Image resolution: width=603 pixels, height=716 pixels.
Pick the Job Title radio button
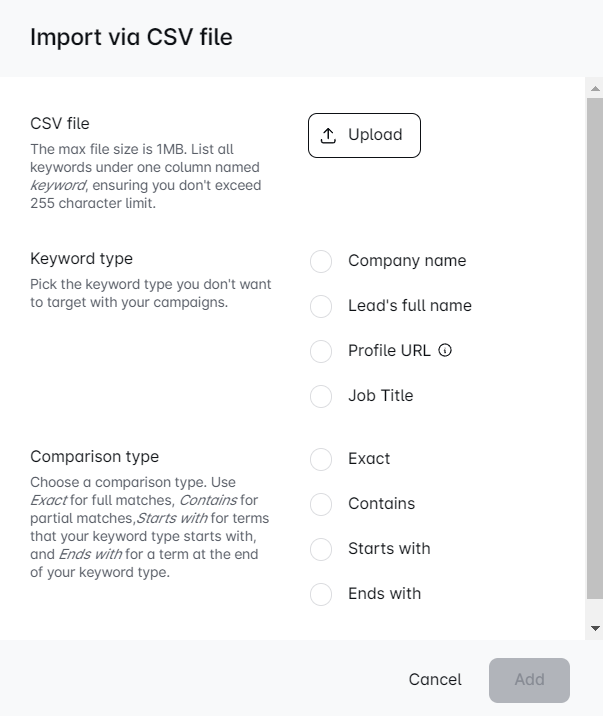point(321,396)
